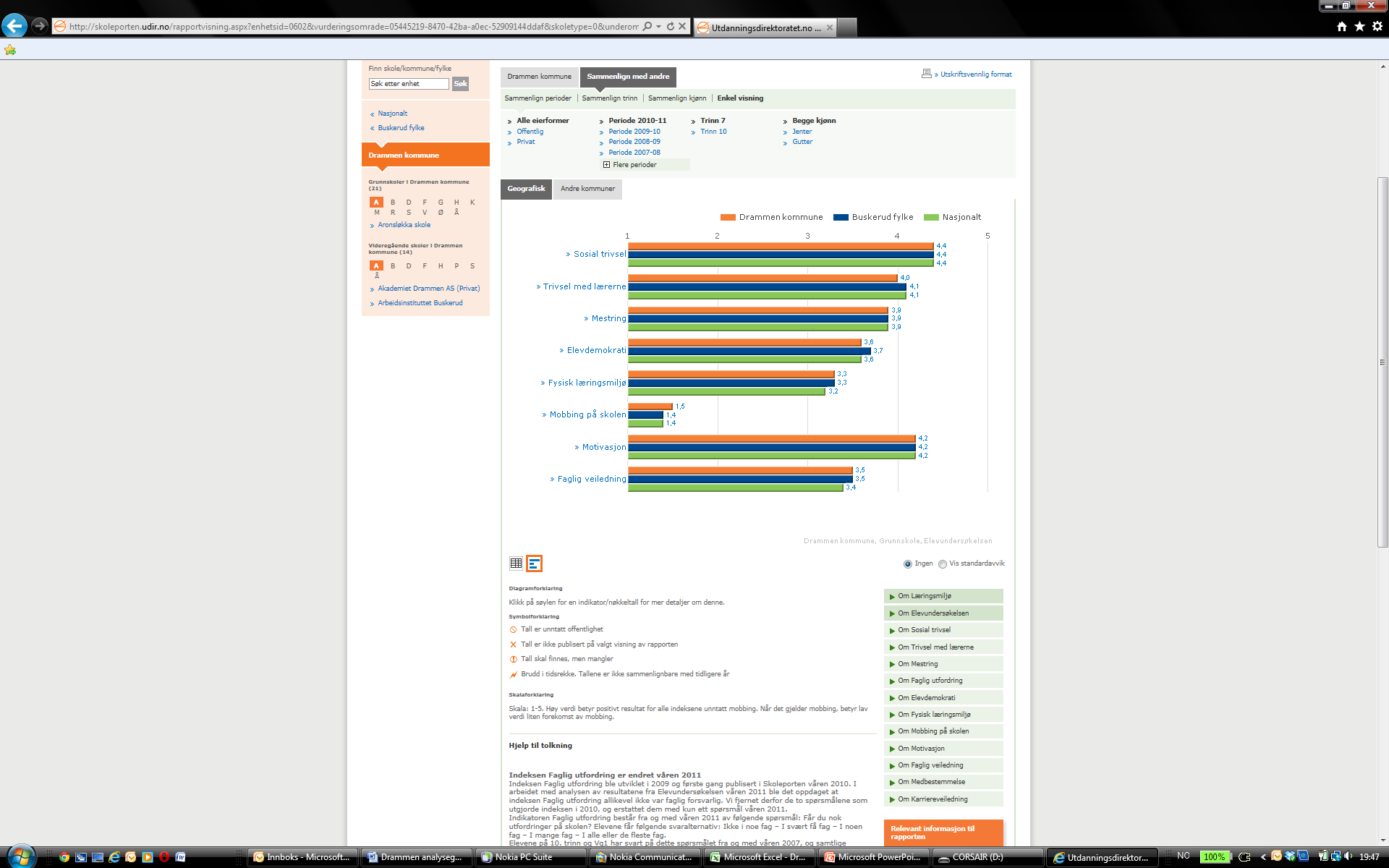Refresh the page with reload icon
Image resolution: width=1389 pixels, height=868 pixels.
(671, 26)
